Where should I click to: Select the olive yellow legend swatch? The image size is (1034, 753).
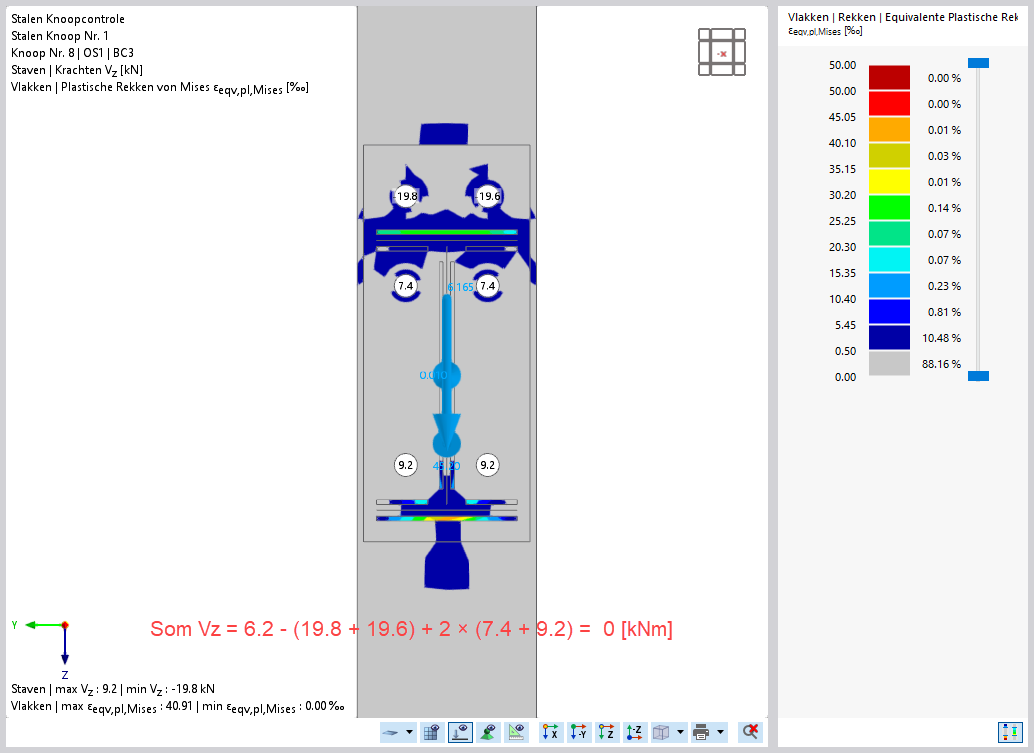(x=889, y=156)
